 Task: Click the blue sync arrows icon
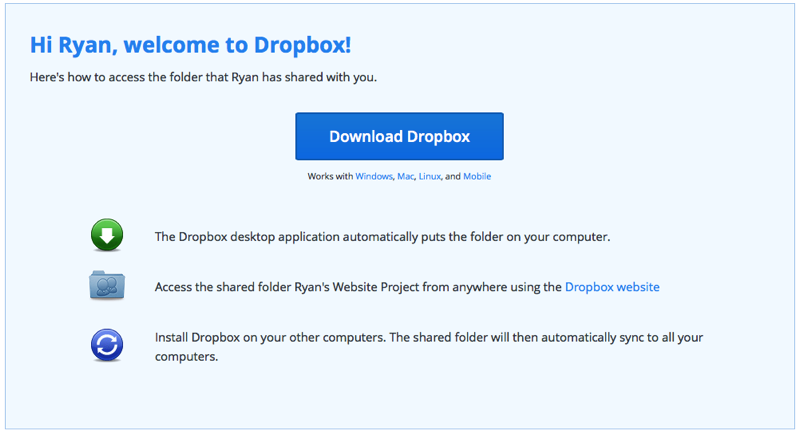pyautogui.click(x=107, y=345)
